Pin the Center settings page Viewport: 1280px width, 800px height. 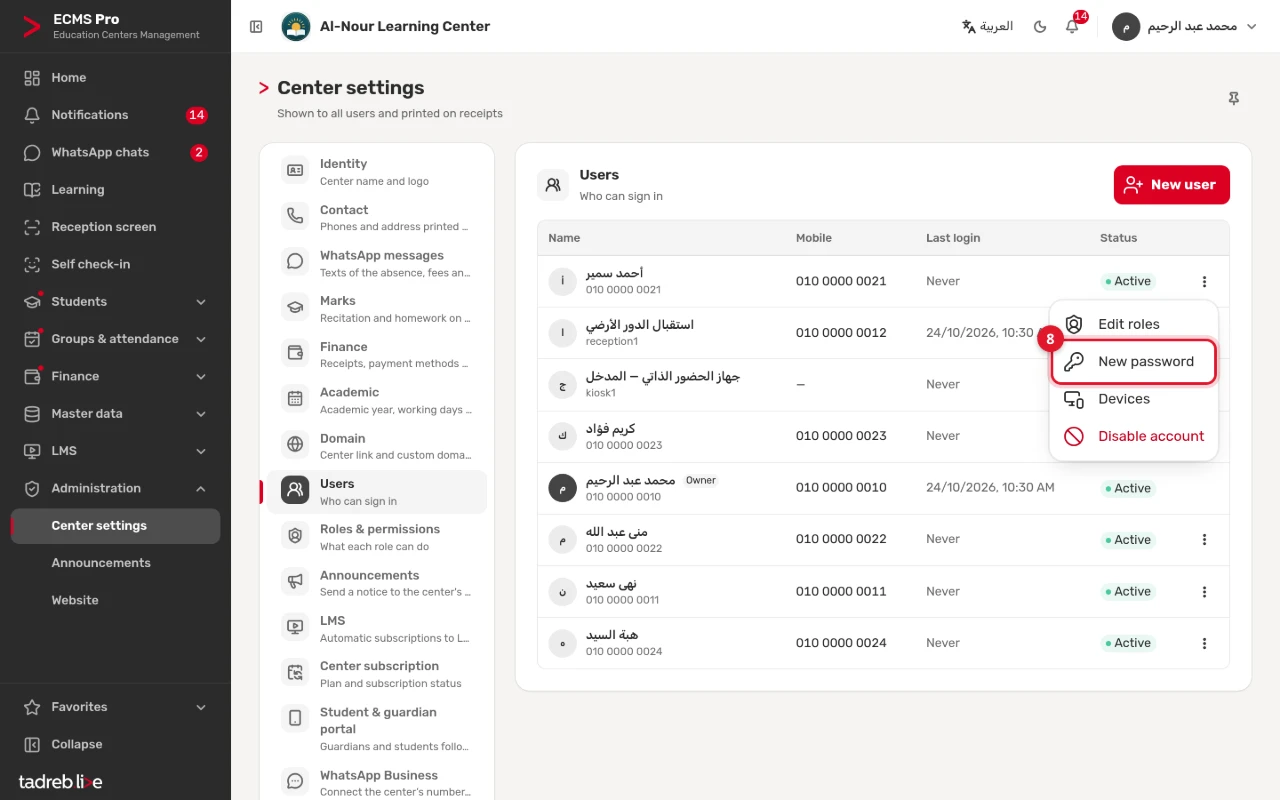(1234, 98)
